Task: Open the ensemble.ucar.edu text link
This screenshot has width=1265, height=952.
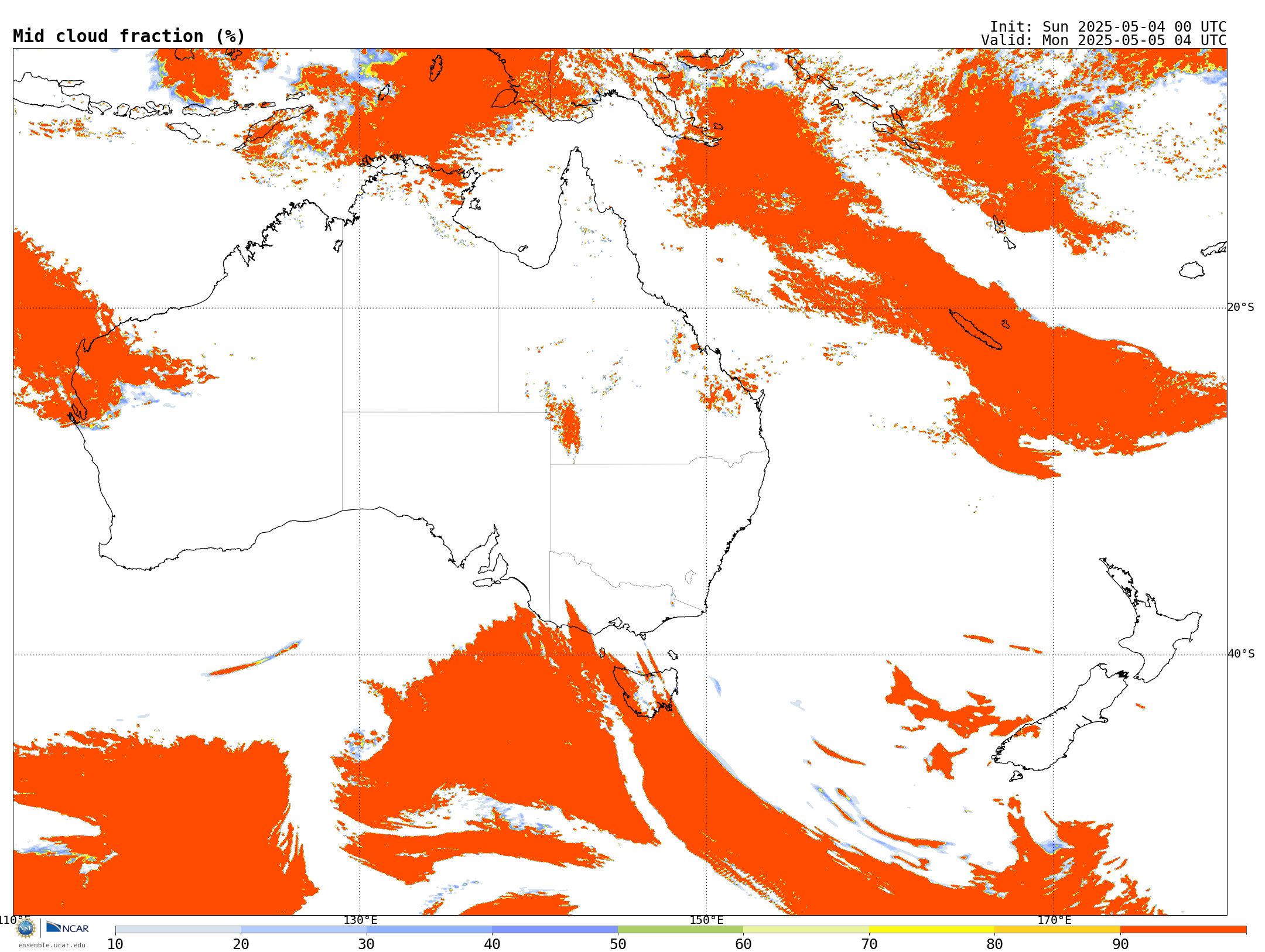Action: pyautogui.click(x=52, y=945)
